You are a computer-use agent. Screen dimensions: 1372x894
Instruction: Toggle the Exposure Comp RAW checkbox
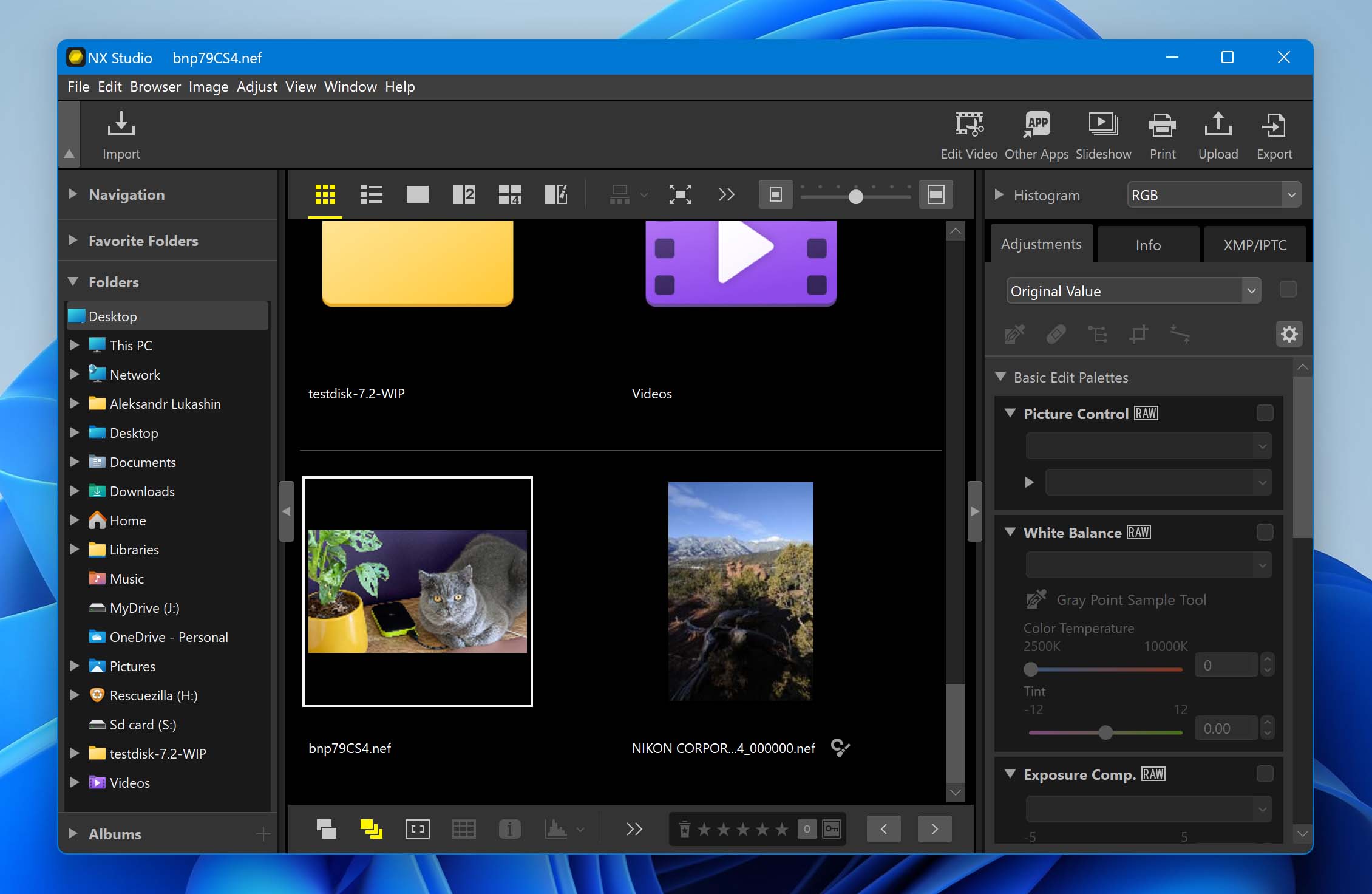point(1264,772)
